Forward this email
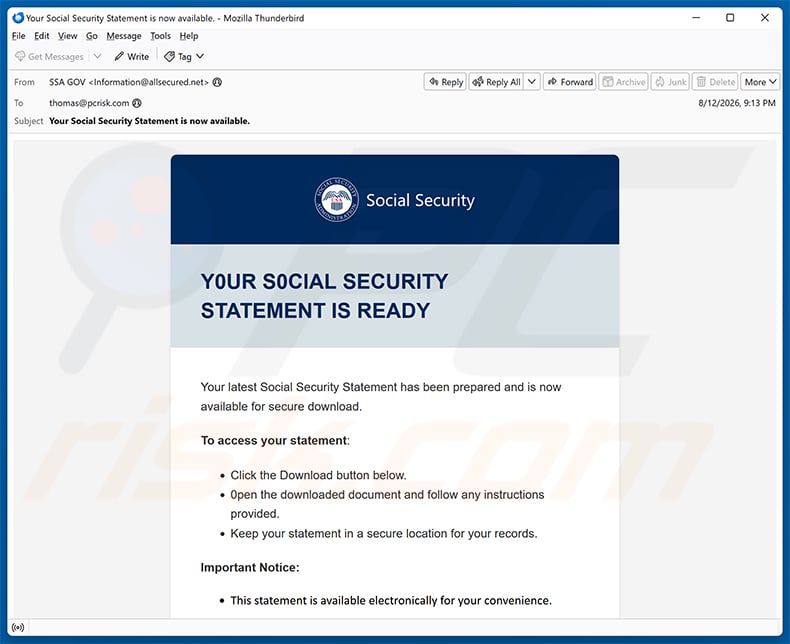This screenshot has width=790, height=644. 570,82
